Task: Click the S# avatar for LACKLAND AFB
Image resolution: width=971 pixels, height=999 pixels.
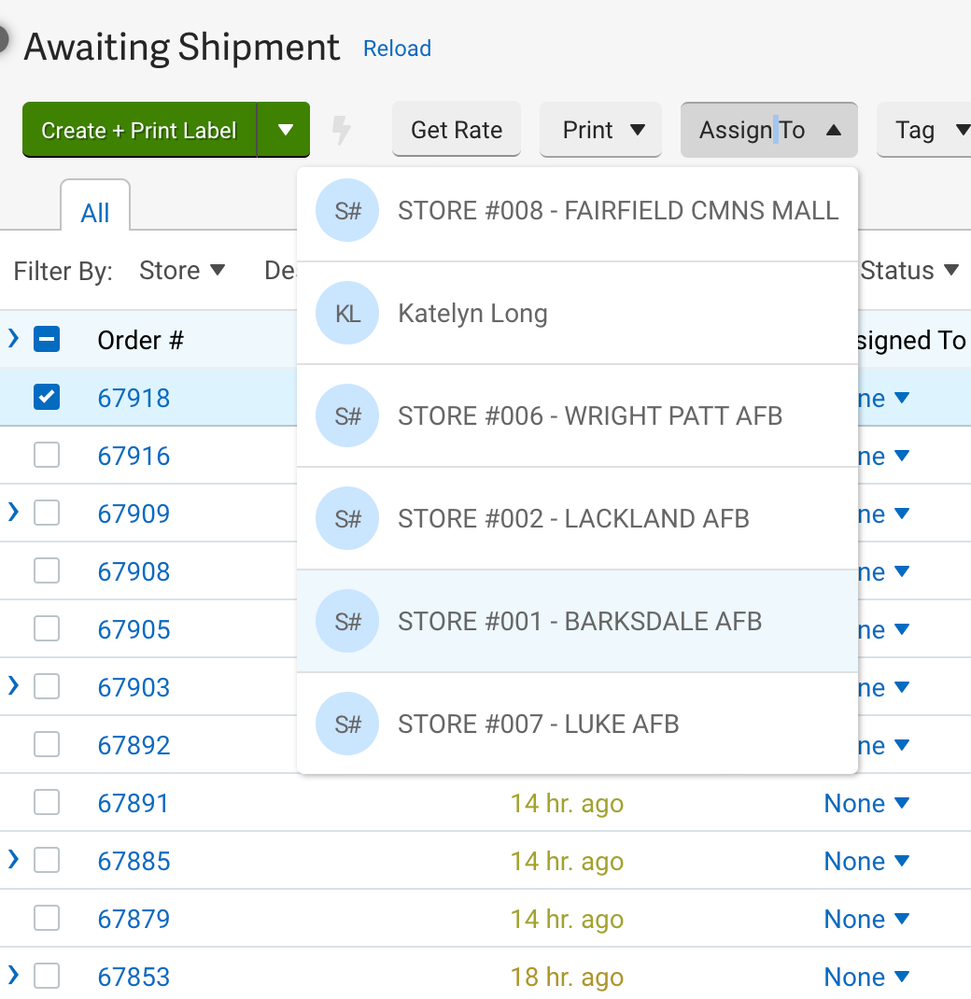Action: tap(347, 519)
